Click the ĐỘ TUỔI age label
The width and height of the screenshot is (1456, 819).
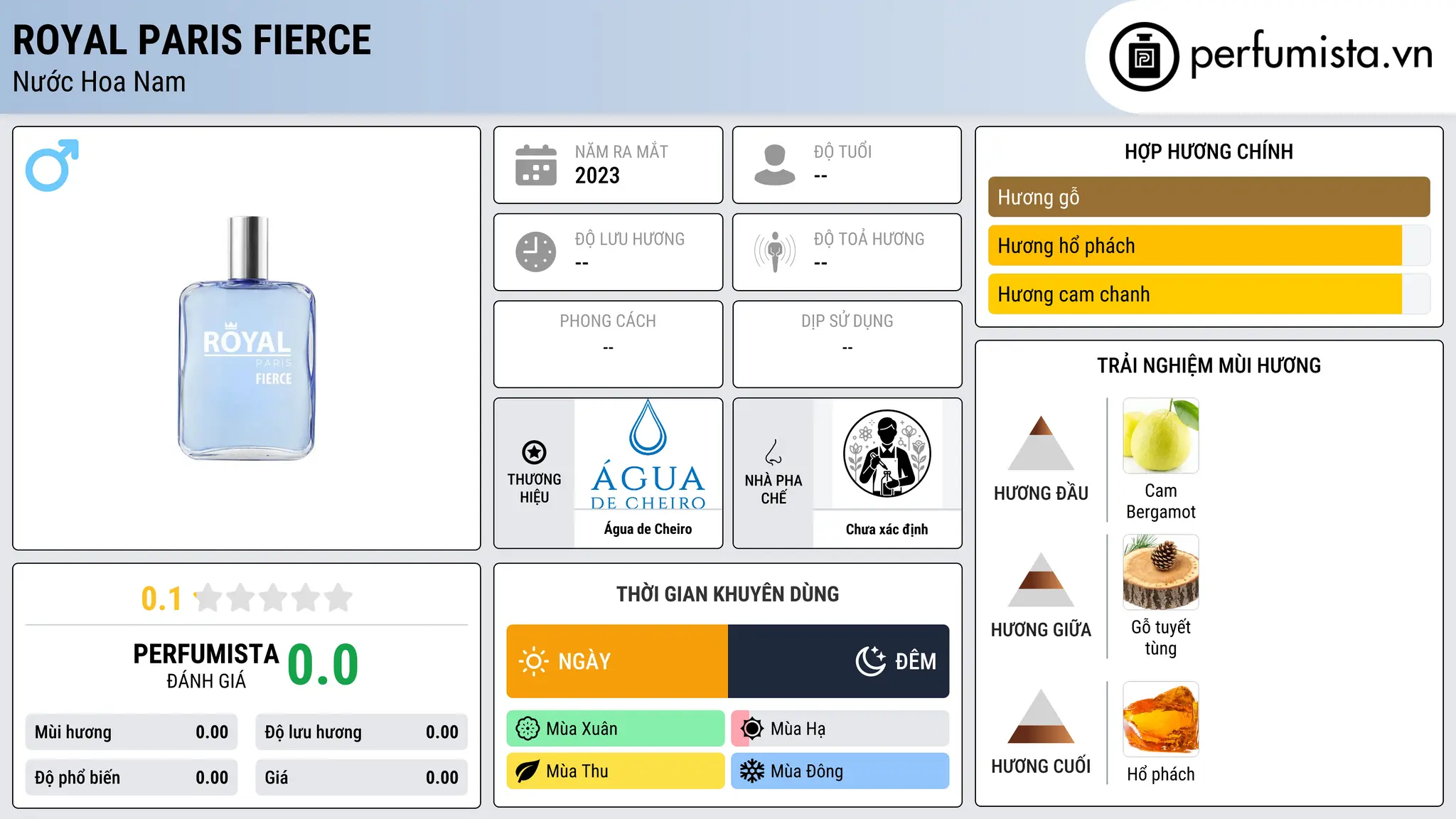(x=842, y=151)
